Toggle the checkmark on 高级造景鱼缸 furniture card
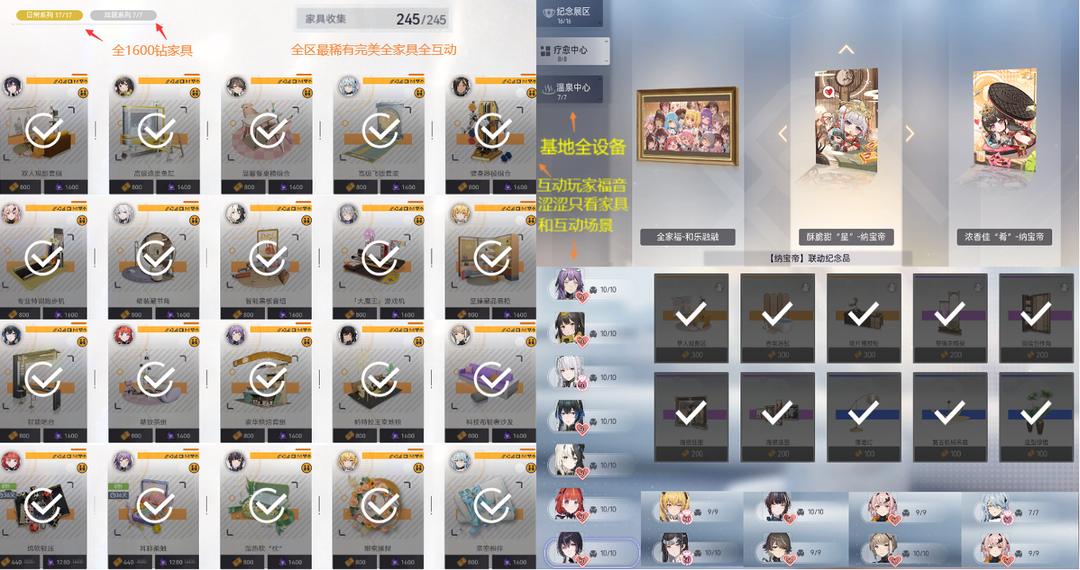 pos(156,130)
